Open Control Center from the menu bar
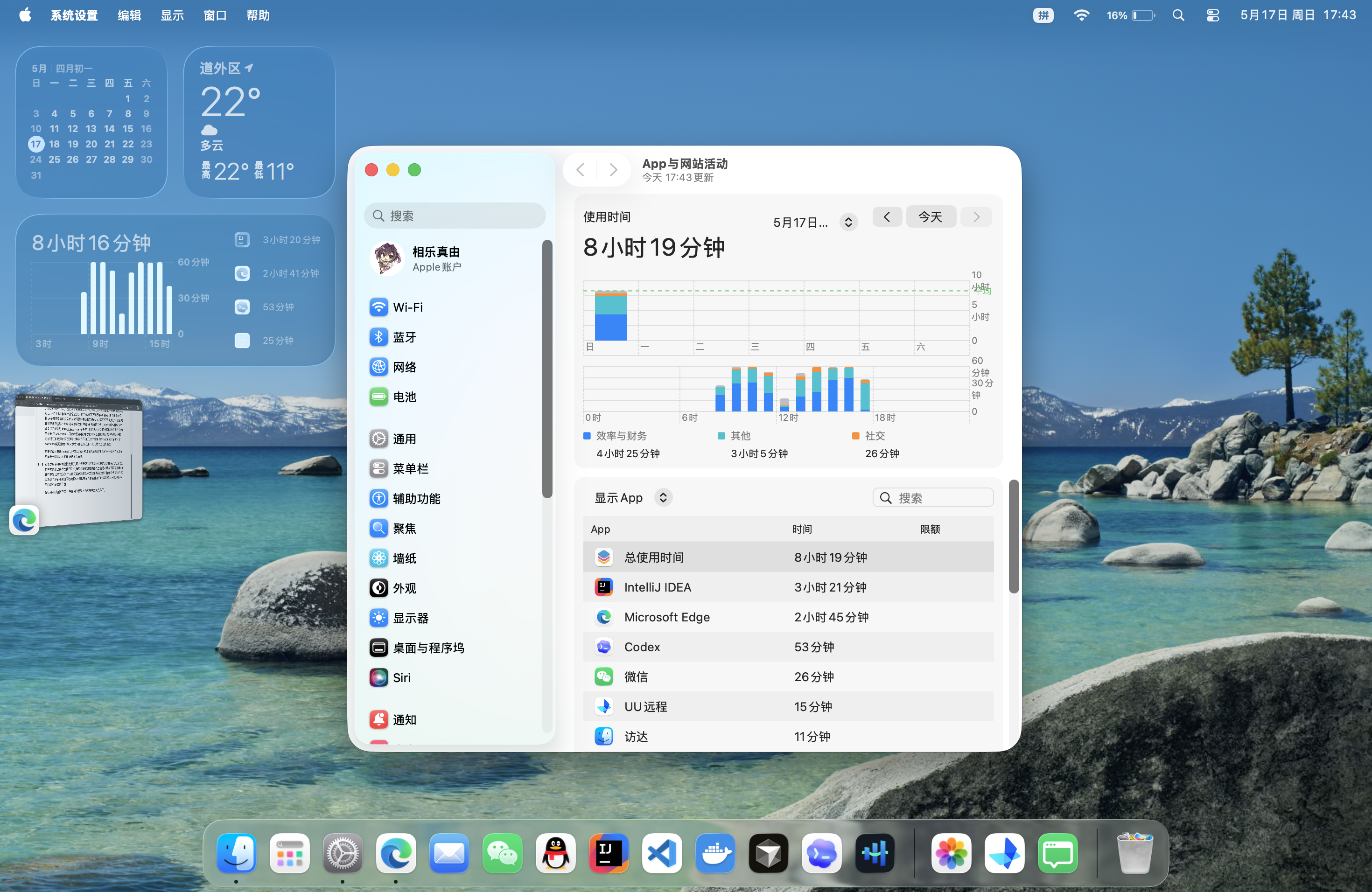 click(1212, 15)
